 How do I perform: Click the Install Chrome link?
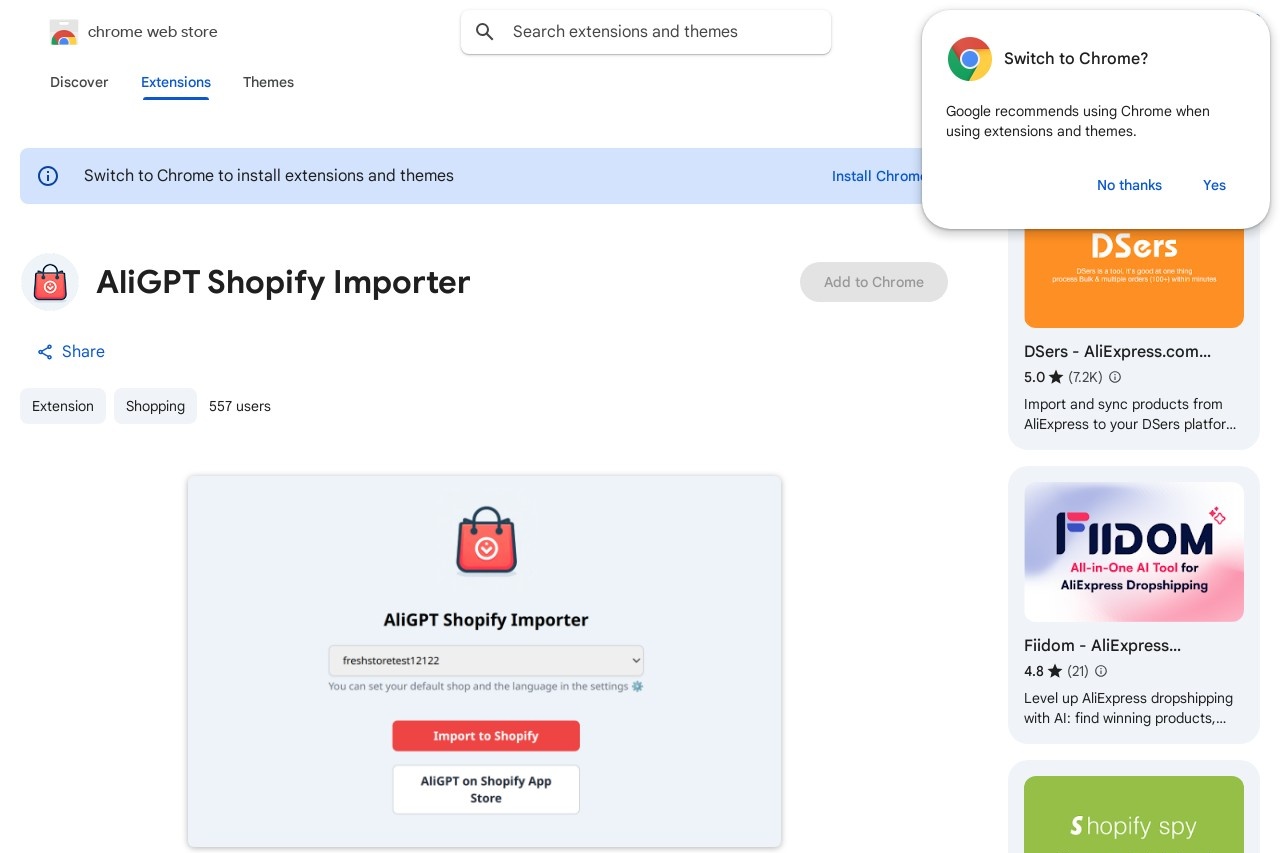876,176
